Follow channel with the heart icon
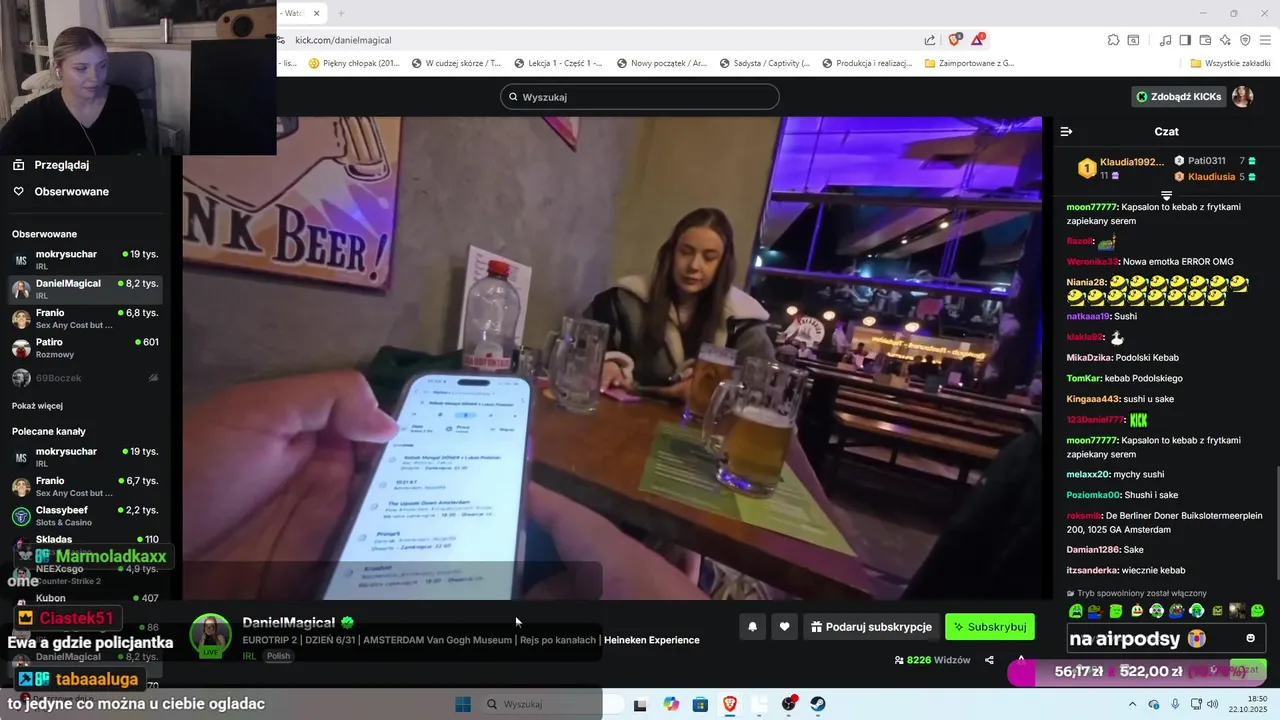Viewport: 1280px width, 720px height. point(785,627)
